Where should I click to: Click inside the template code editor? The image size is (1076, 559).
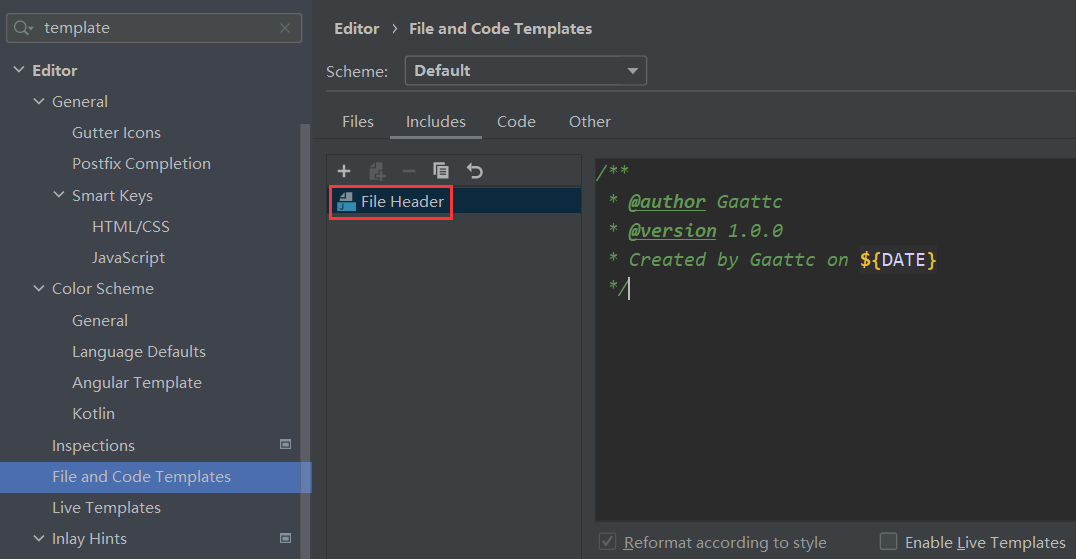pyautogui.click(x=830, y=400)
